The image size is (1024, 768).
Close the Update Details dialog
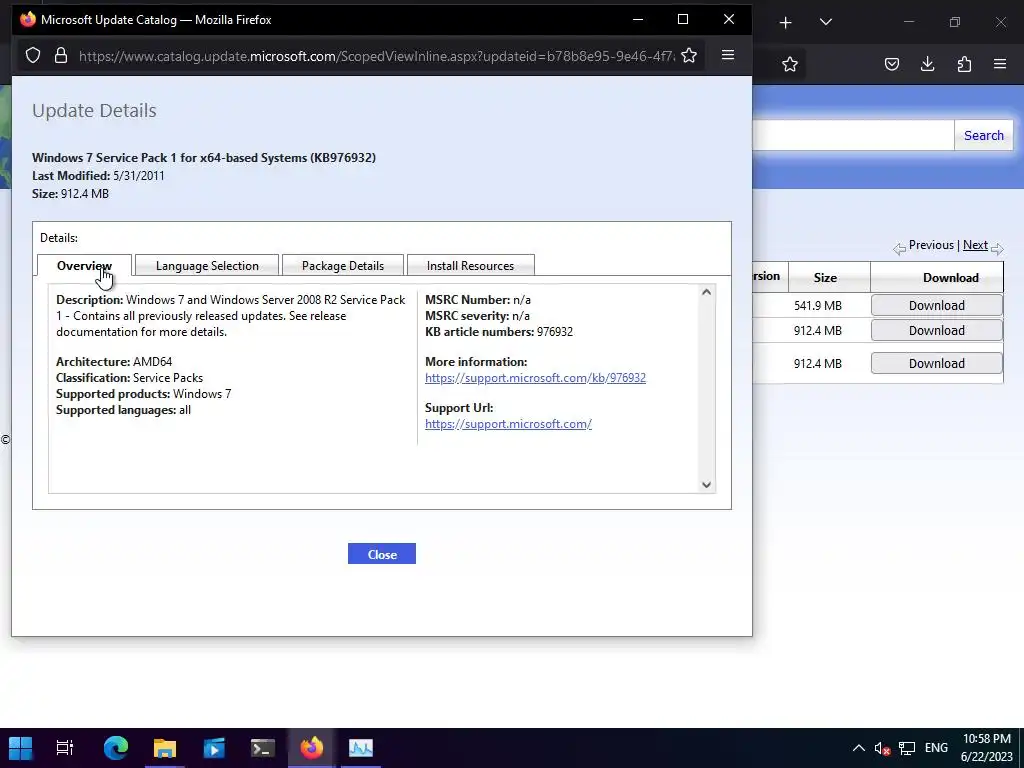[x=382, y=554]
